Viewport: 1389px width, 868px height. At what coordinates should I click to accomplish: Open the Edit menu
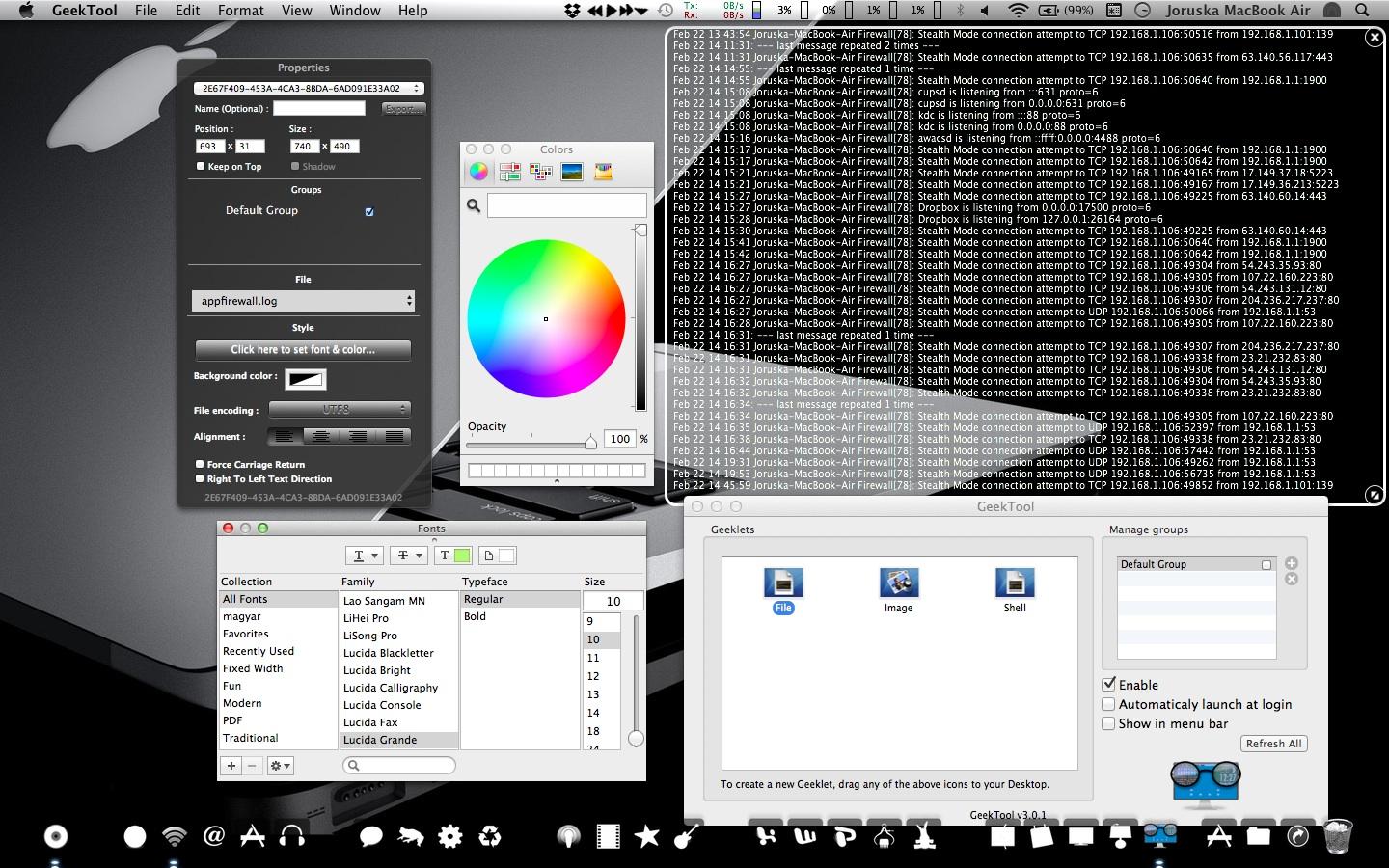point(188,10)
